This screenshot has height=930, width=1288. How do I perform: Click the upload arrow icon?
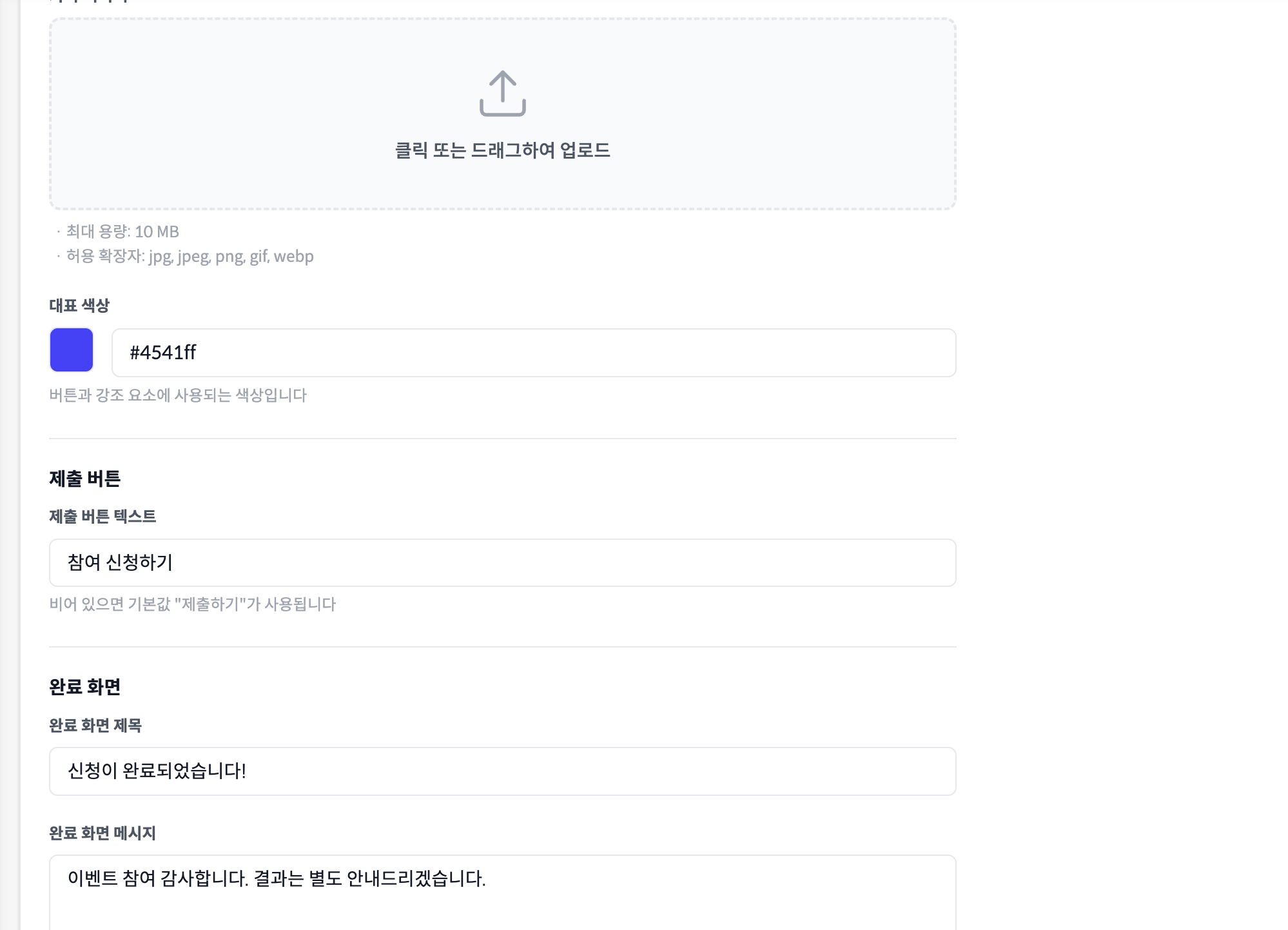(502, 94)
